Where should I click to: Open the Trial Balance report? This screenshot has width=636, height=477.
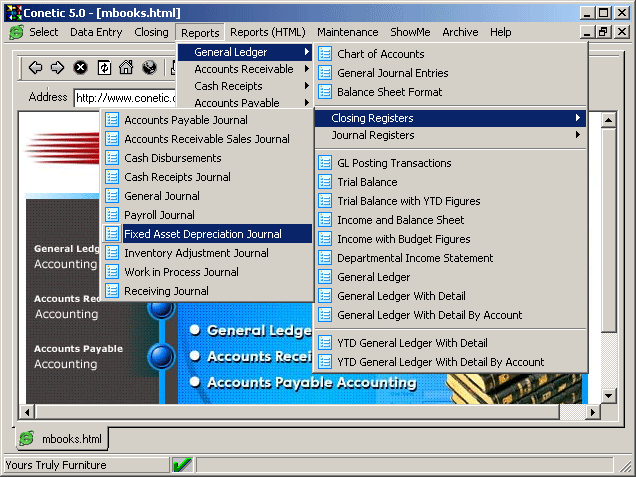(x=367, y=182)
